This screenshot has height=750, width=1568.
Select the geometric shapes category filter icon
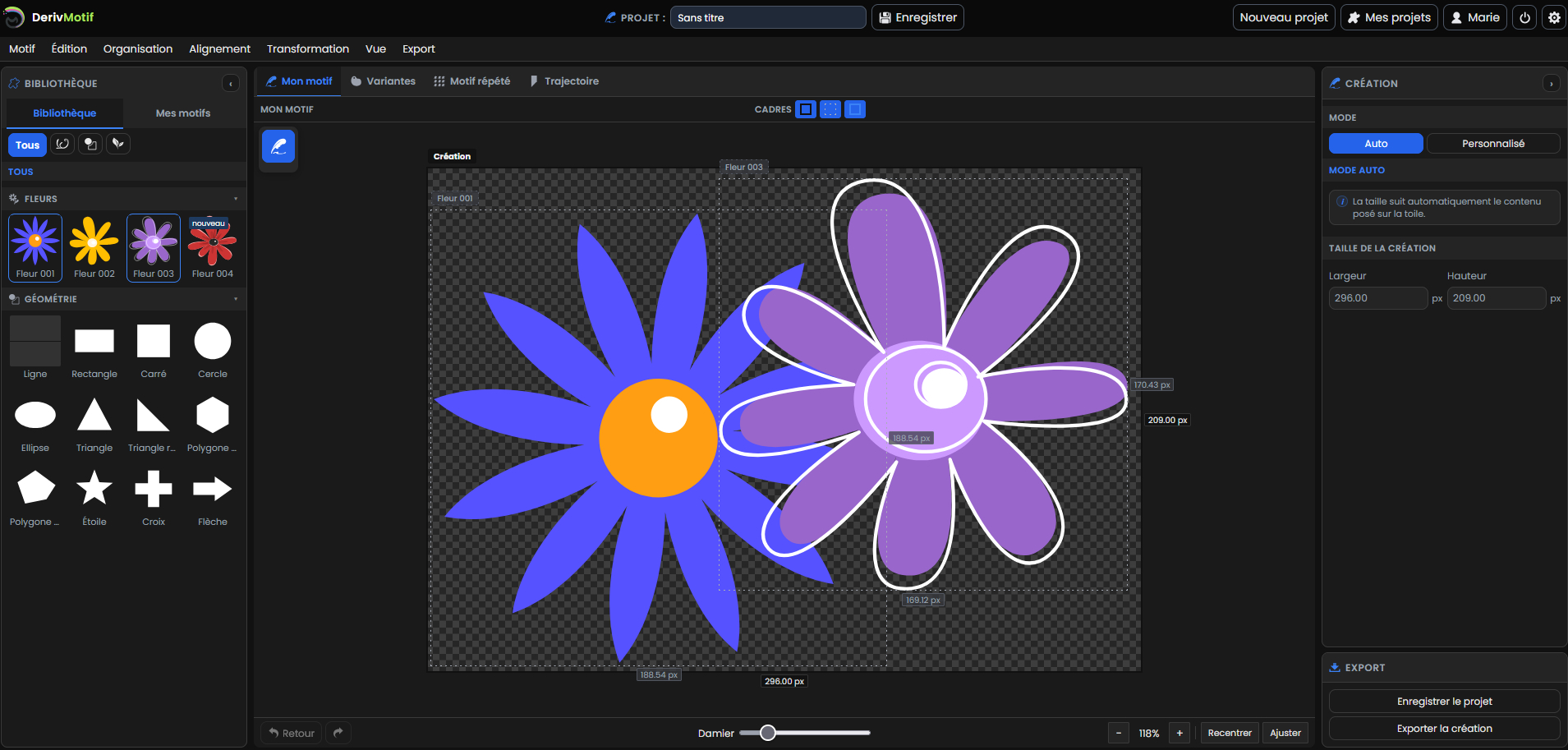pos(90,144)
